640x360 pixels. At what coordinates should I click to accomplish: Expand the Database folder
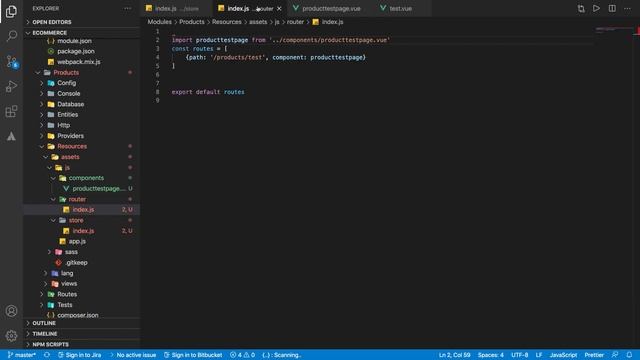[x=82, y=104]
